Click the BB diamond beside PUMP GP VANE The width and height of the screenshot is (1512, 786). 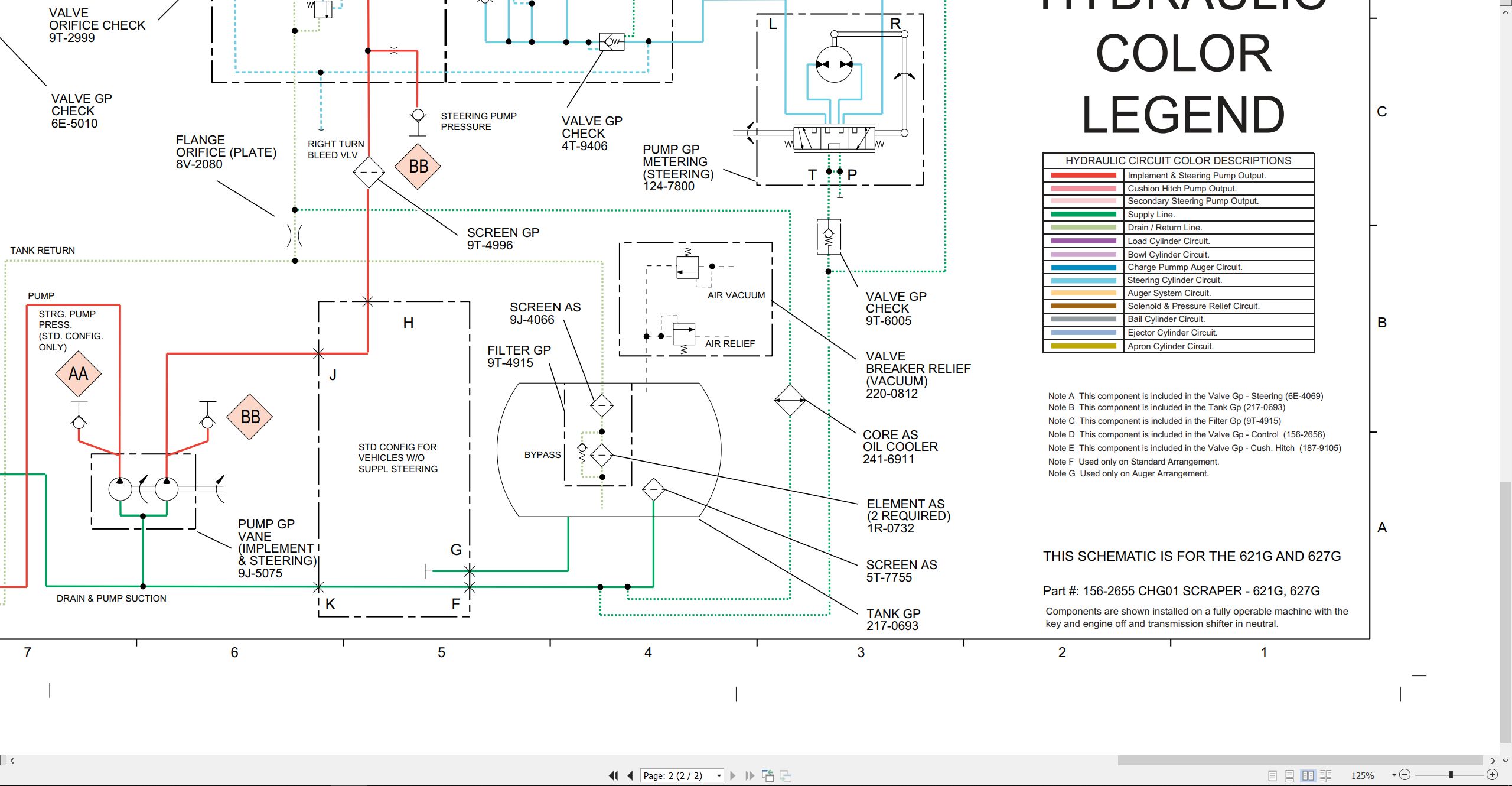click(250, 417)
